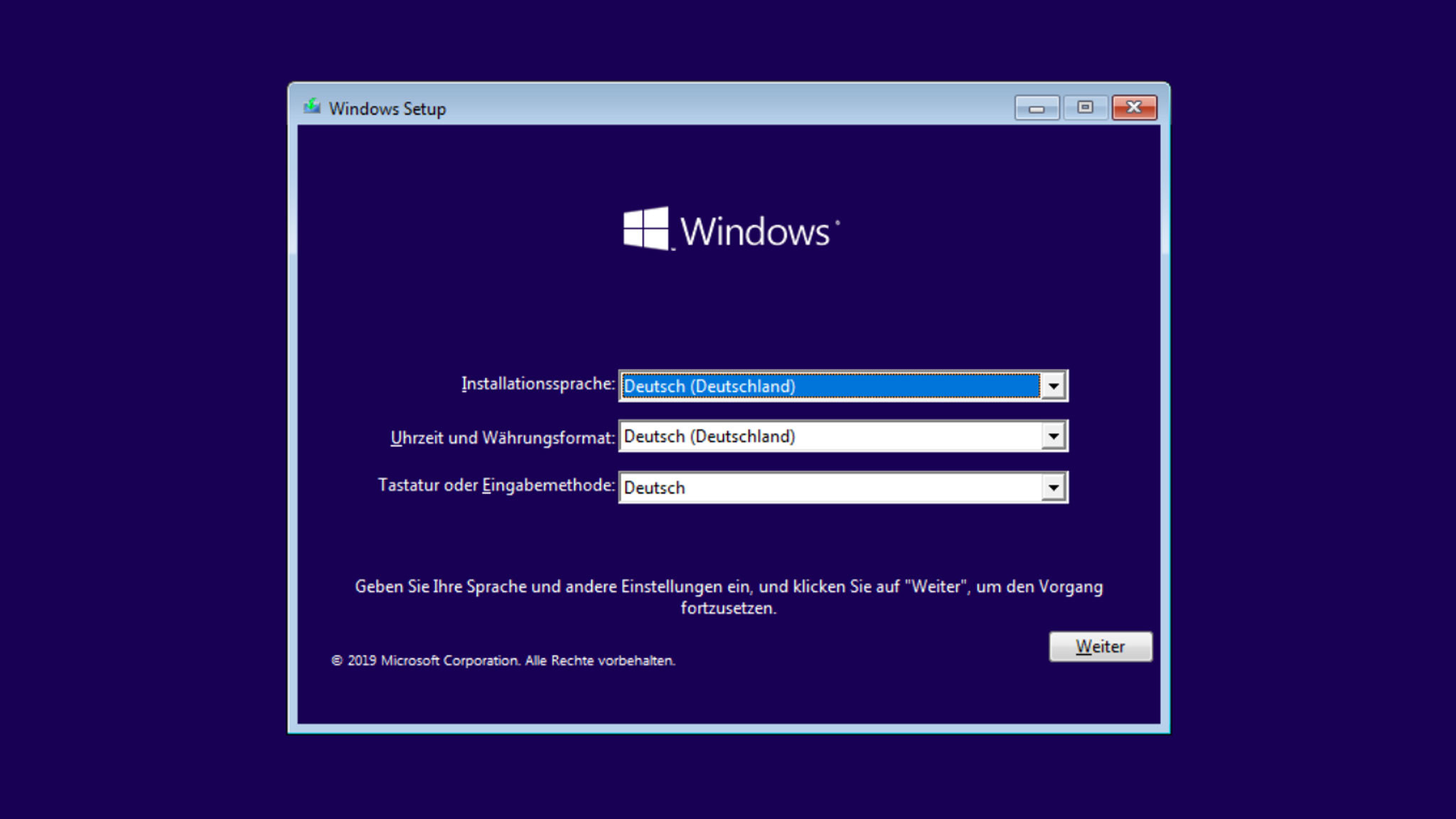Click the minimize icon of Windows Setup
1456x819 pixels.
(1037, 107)
